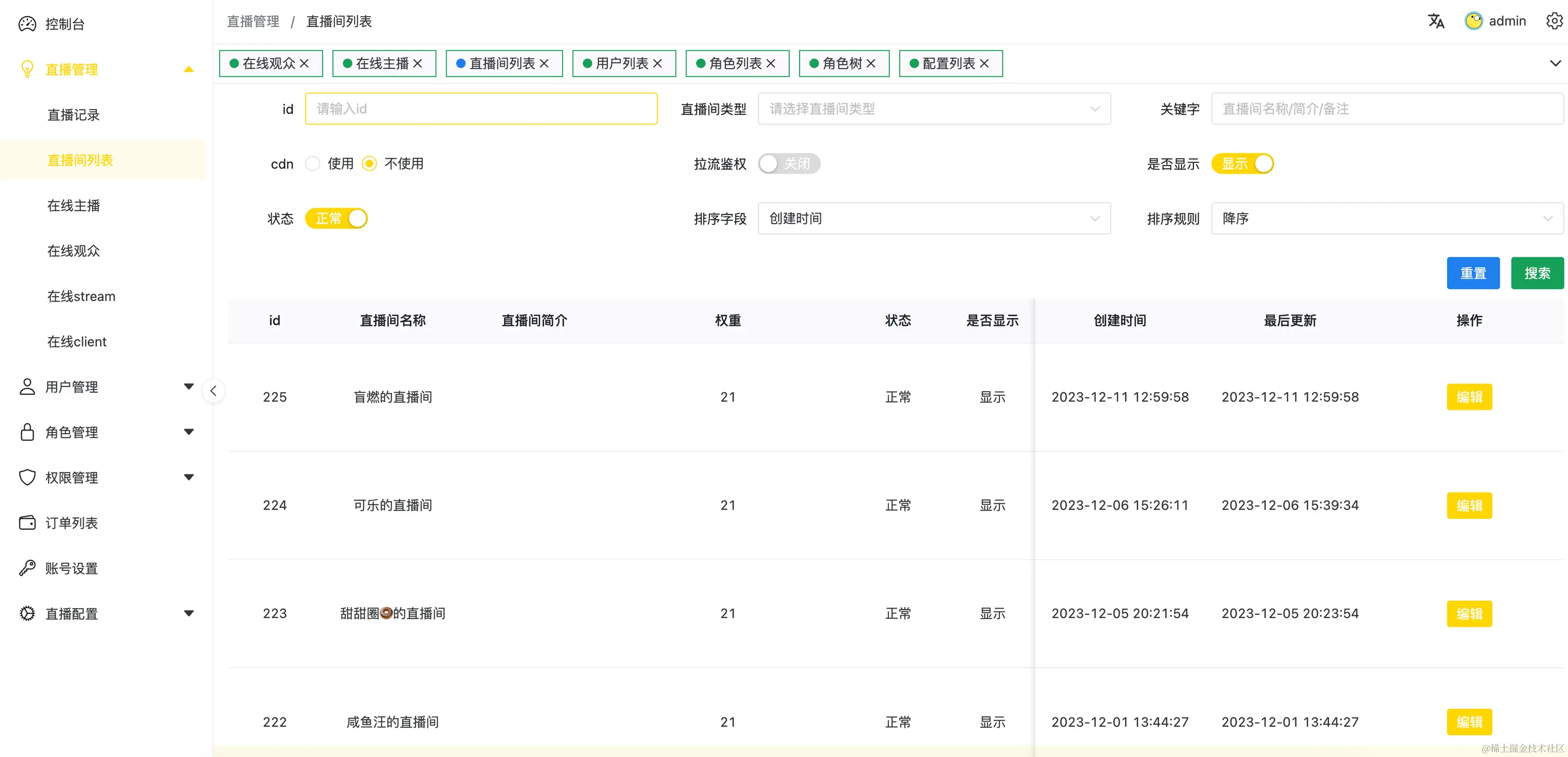Open the settings gear in the header
Screen dimensions: 1568x757
point(1554,21)
